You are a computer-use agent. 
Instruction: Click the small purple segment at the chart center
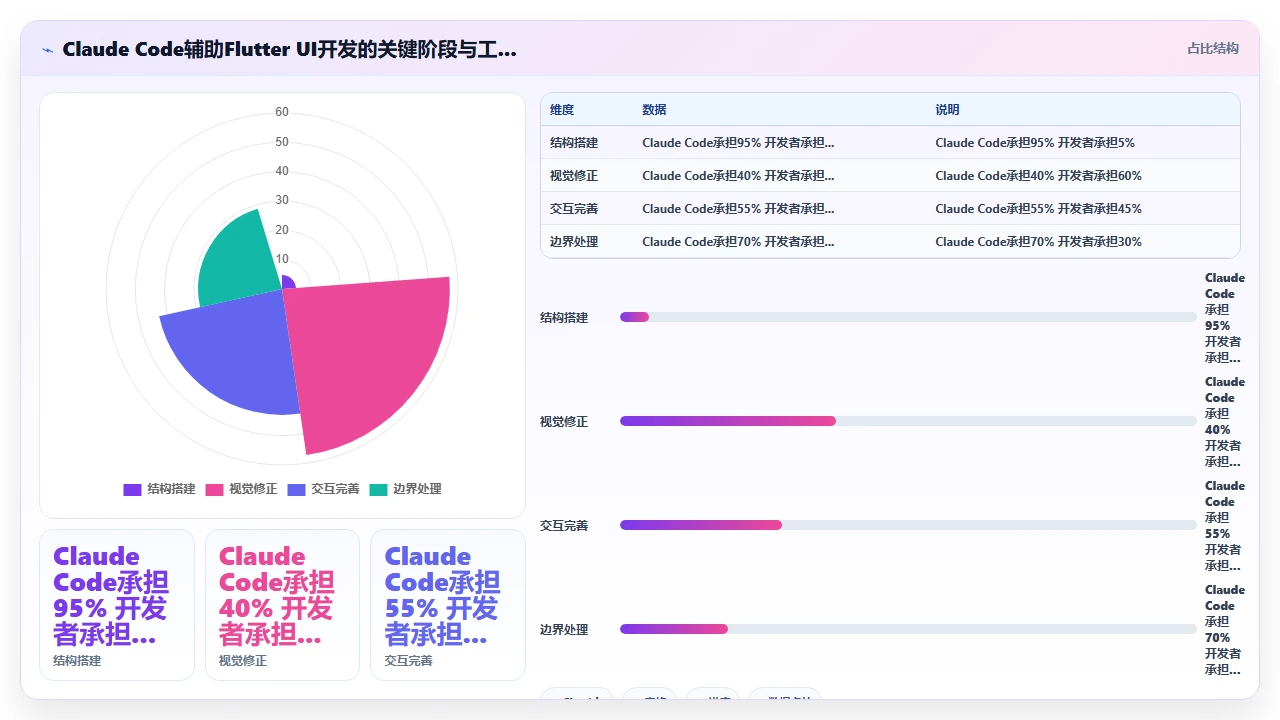click(287, 283)
